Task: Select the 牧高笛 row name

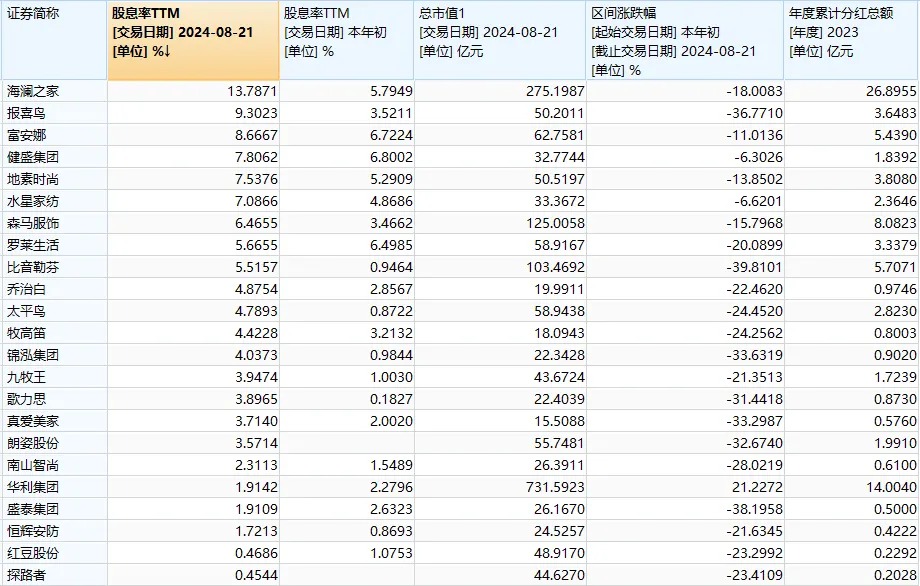Action: tap(26, 333)
